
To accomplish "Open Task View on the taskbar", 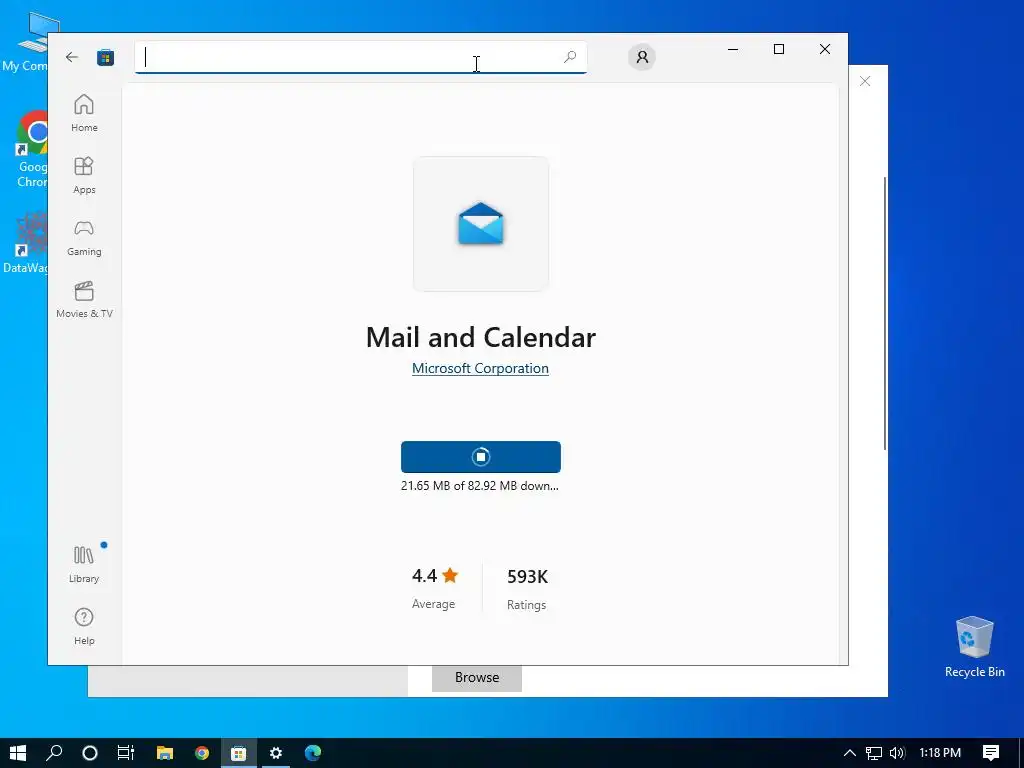I will (126, 753).
